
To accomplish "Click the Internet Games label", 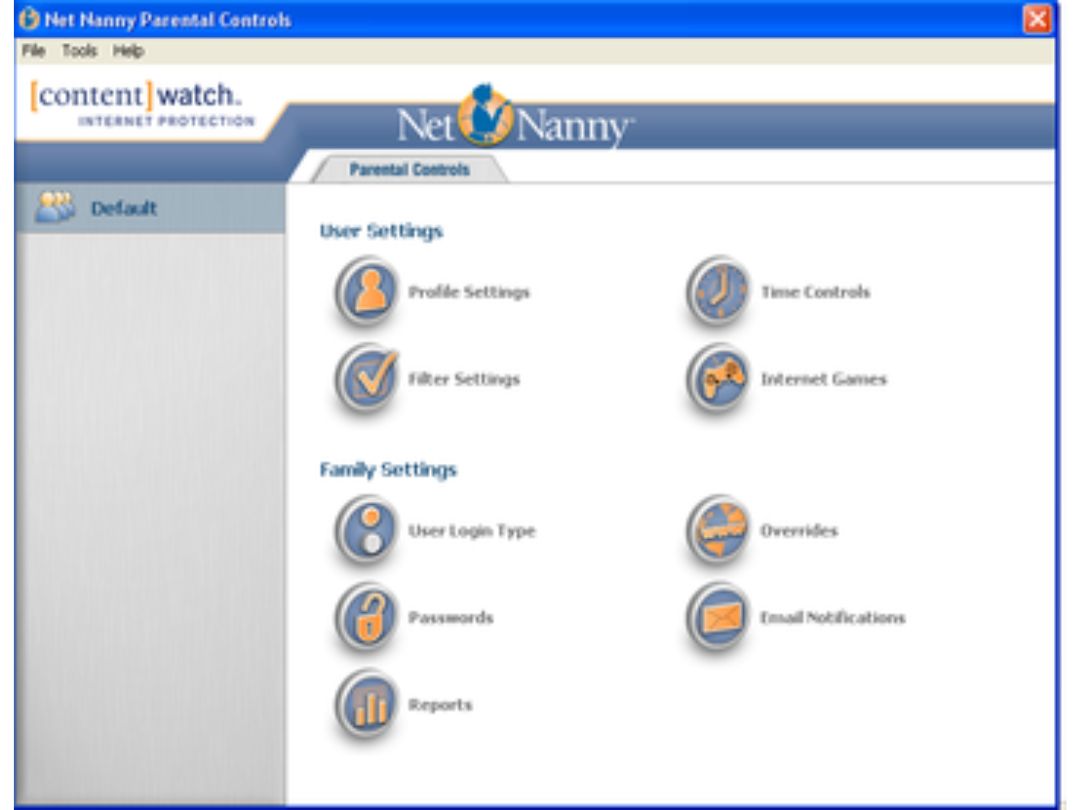I will 823,379.
